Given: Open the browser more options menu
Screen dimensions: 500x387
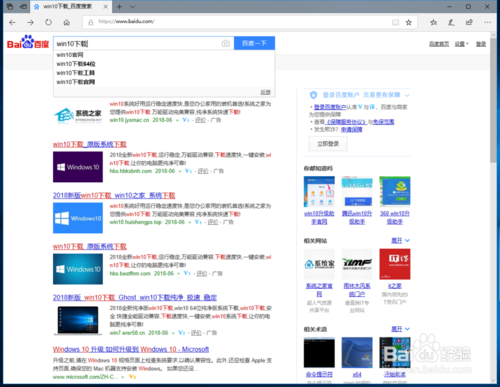Looking at the screenshot, I should tap(487, 22).
